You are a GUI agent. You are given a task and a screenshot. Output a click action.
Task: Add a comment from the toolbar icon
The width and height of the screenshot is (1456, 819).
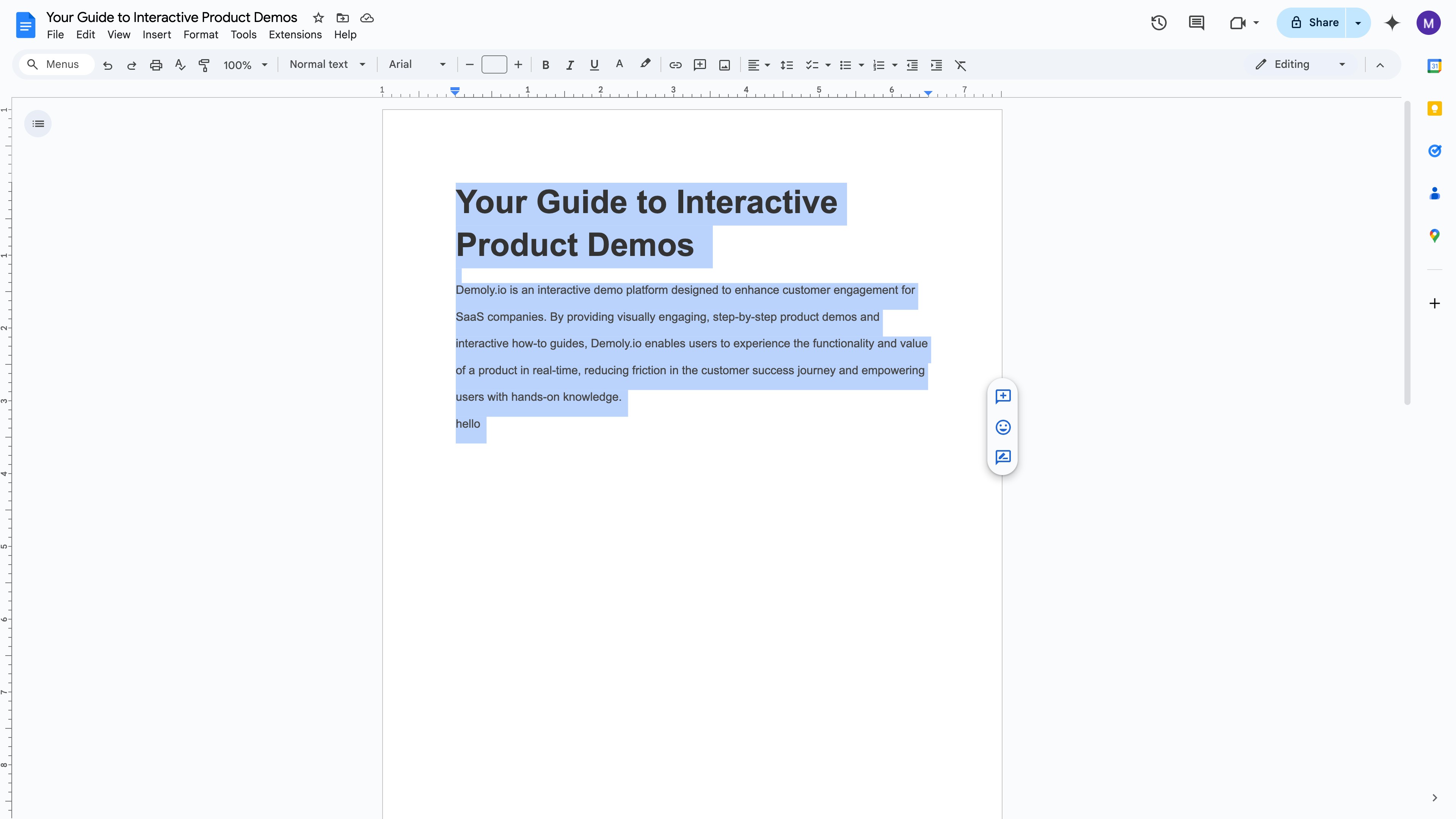700,66
